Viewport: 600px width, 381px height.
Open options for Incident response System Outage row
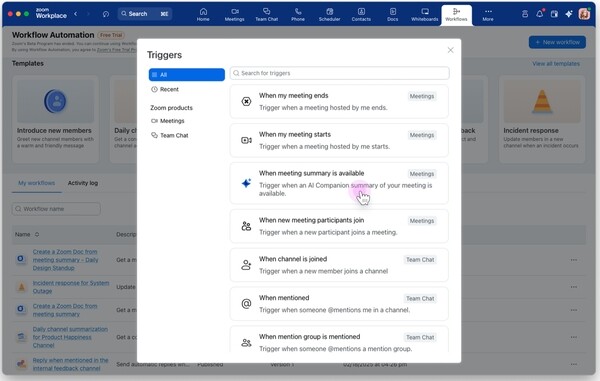[x=574, y=287]
